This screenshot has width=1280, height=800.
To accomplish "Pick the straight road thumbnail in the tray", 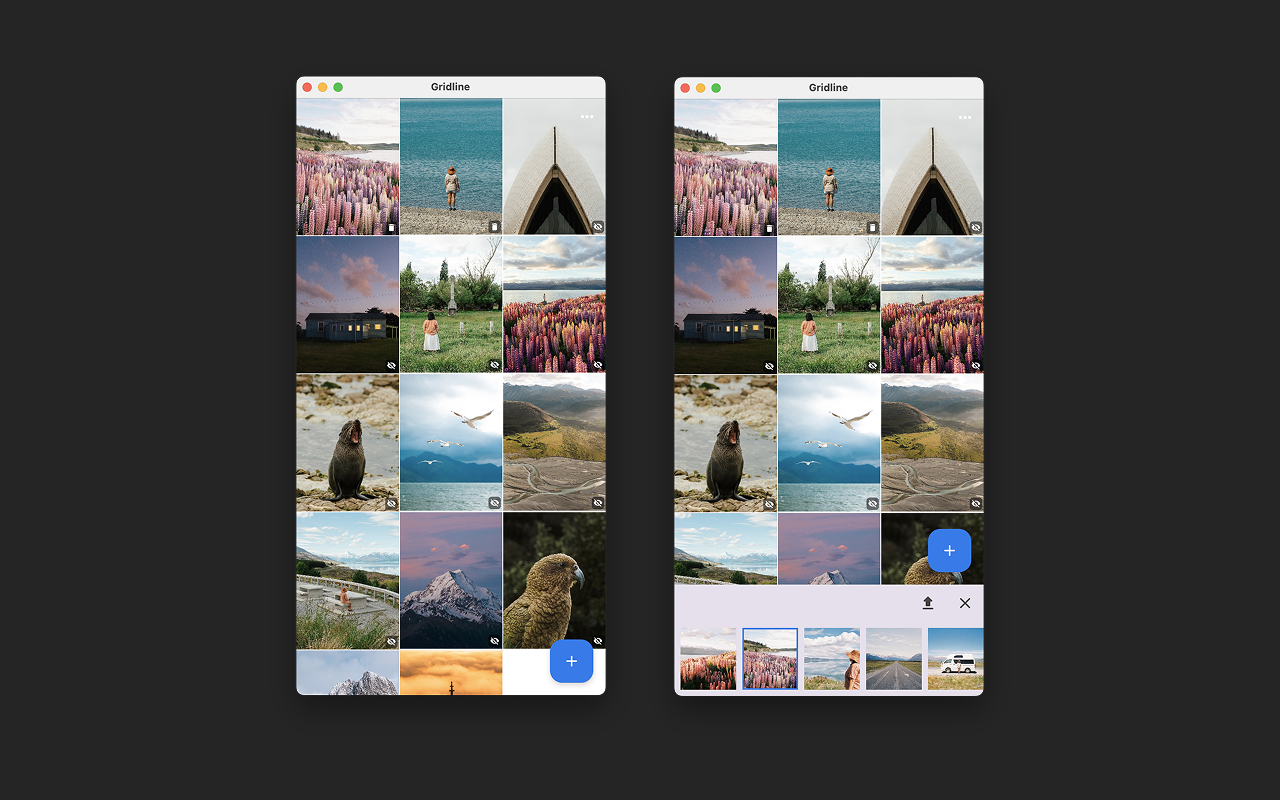I will pos(894,659).
